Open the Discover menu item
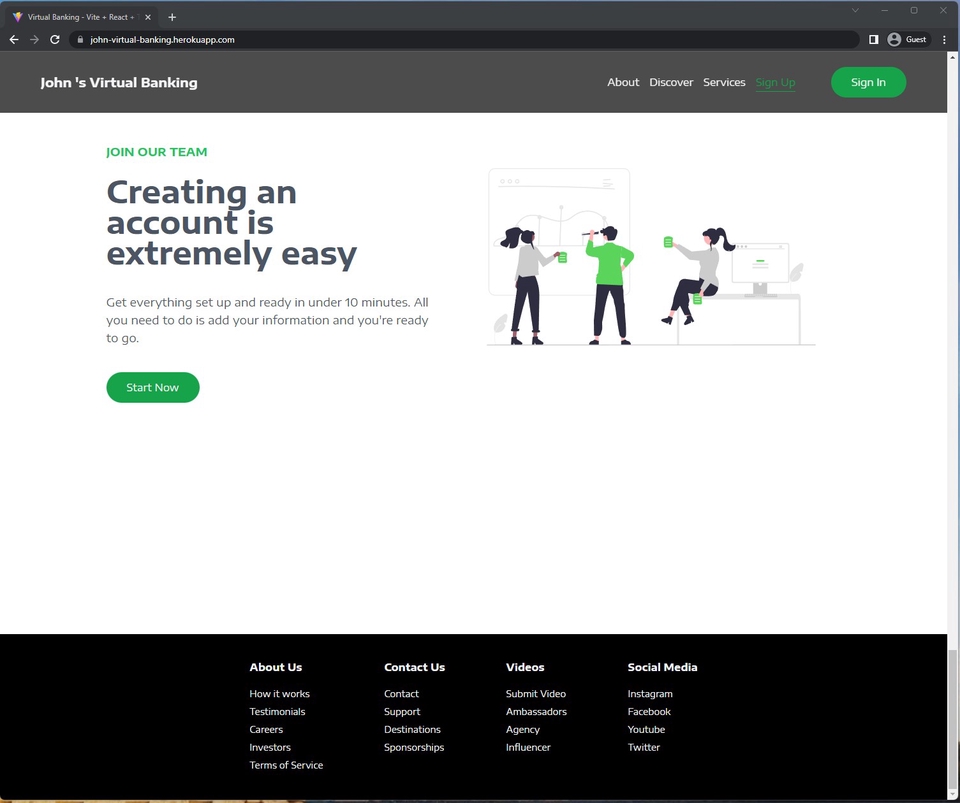 (671, 82)
